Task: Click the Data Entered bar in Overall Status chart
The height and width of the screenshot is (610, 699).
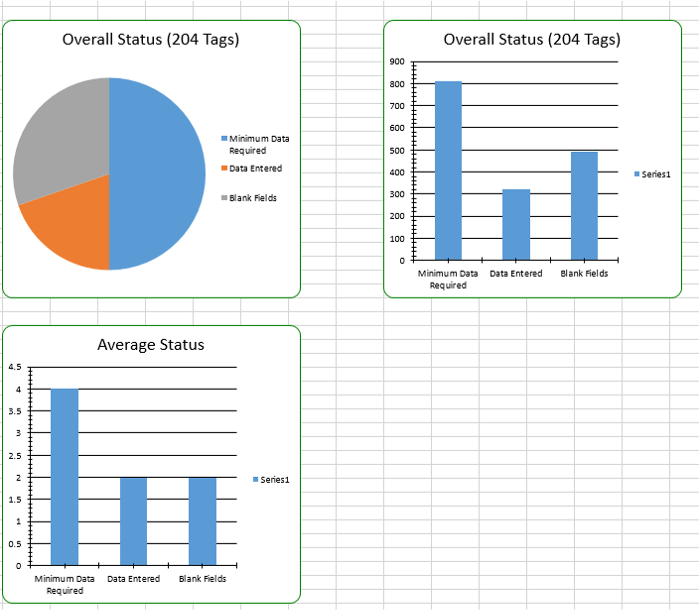Action: pyautogui.click(x=516, y=225)
